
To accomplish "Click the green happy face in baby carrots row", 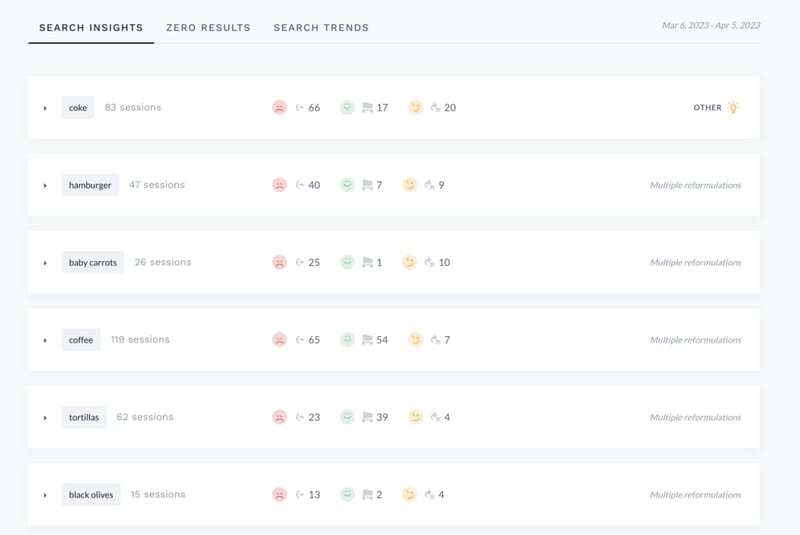I will 347,263.
